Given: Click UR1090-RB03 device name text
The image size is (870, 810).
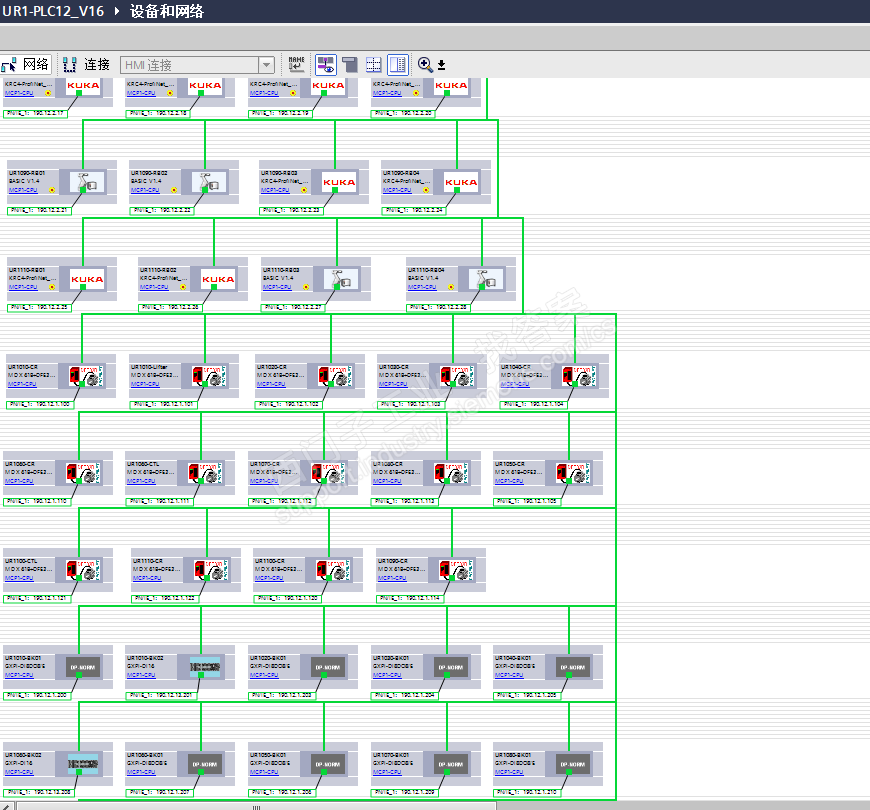Looking at the screenshot, I should [279, 173].
